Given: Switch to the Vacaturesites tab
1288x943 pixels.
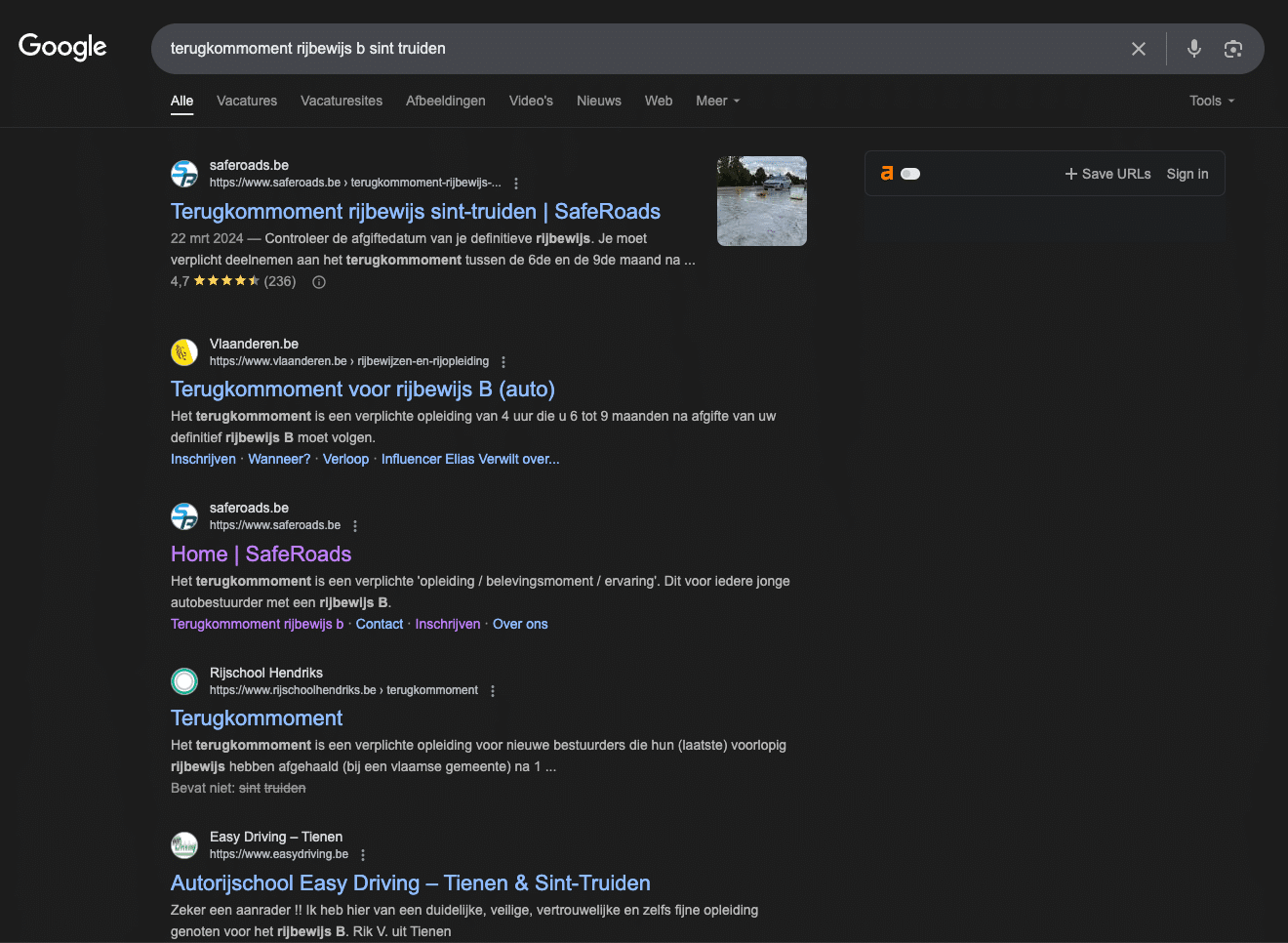Looking at the screenshot, I should (x=342, y=101).
